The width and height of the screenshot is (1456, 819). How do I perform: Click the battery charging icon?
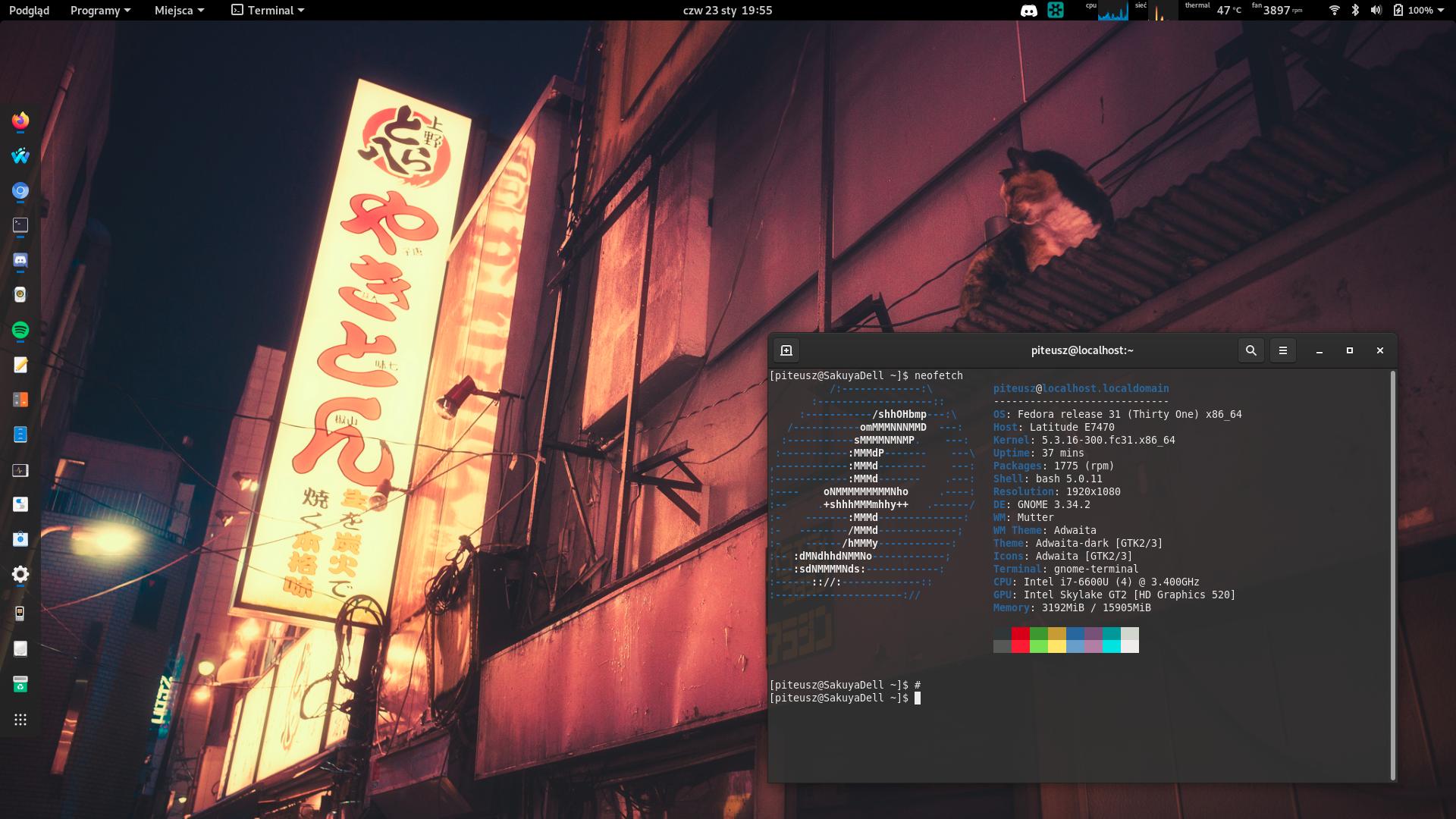[x=1398, y=10]
